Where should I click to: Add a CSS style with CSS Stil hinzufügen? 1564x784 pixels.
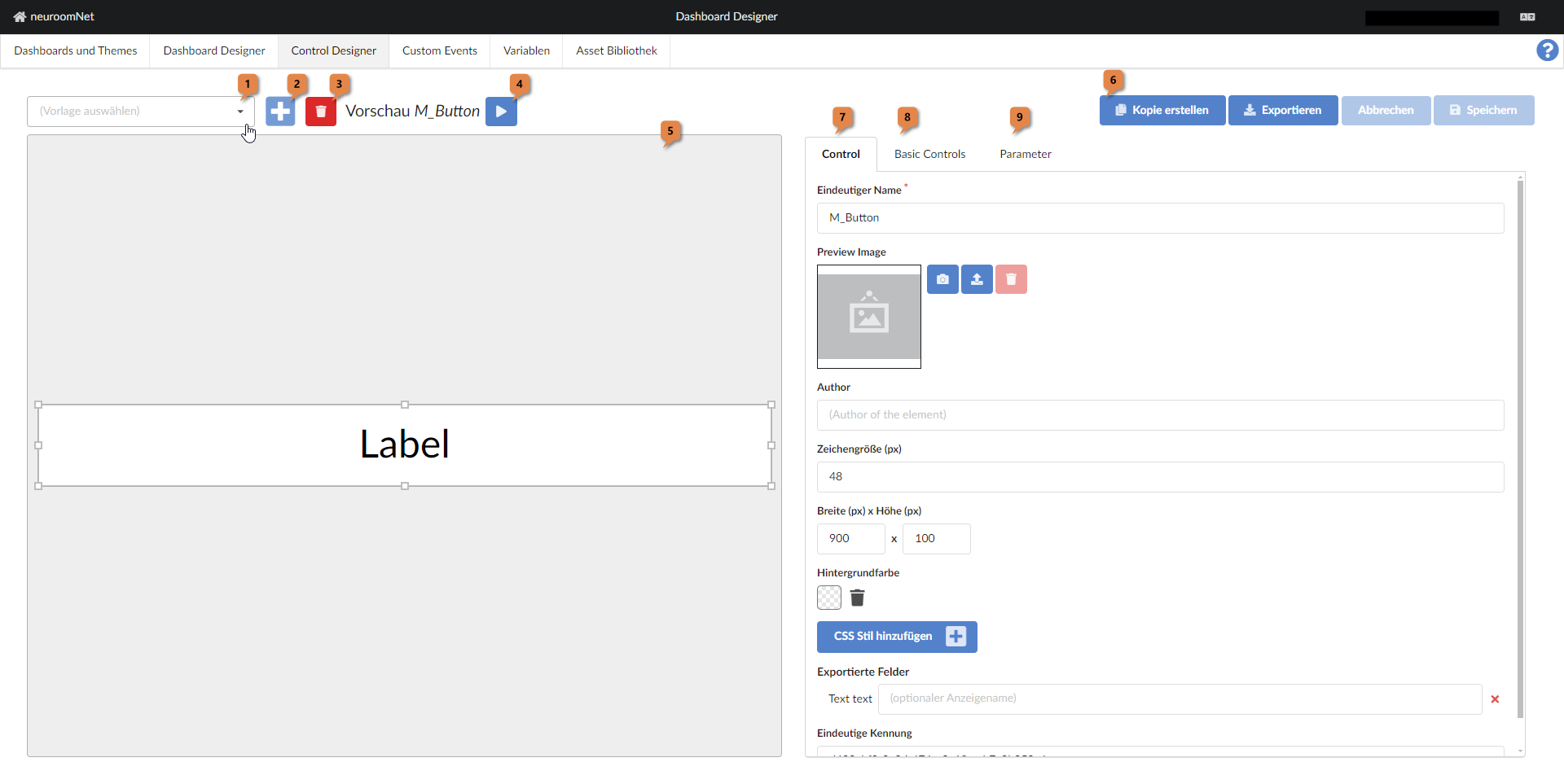pos(896,637)
